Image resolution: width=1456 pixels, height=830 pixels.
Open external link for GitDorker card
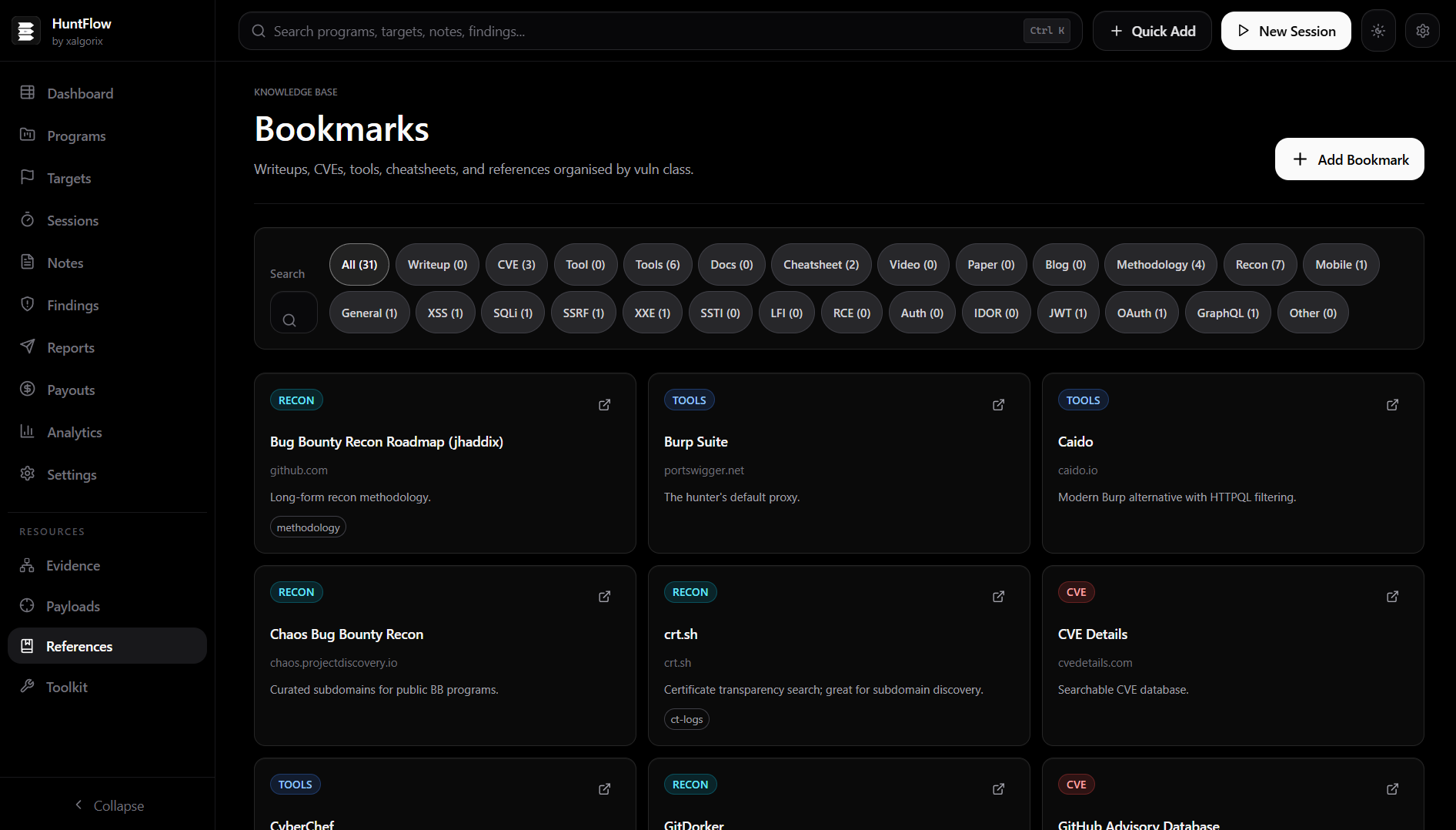click(999, 789)
